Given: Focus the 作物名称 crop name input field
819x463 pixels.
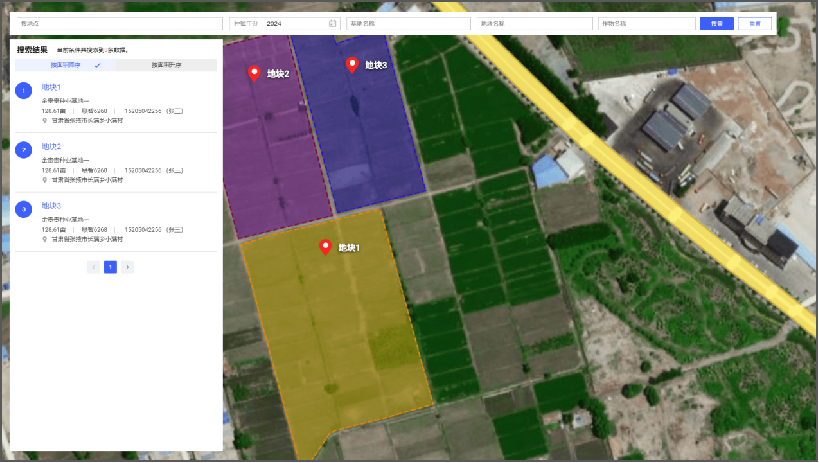Looking at the screenshot, I should tap(645, 23).
